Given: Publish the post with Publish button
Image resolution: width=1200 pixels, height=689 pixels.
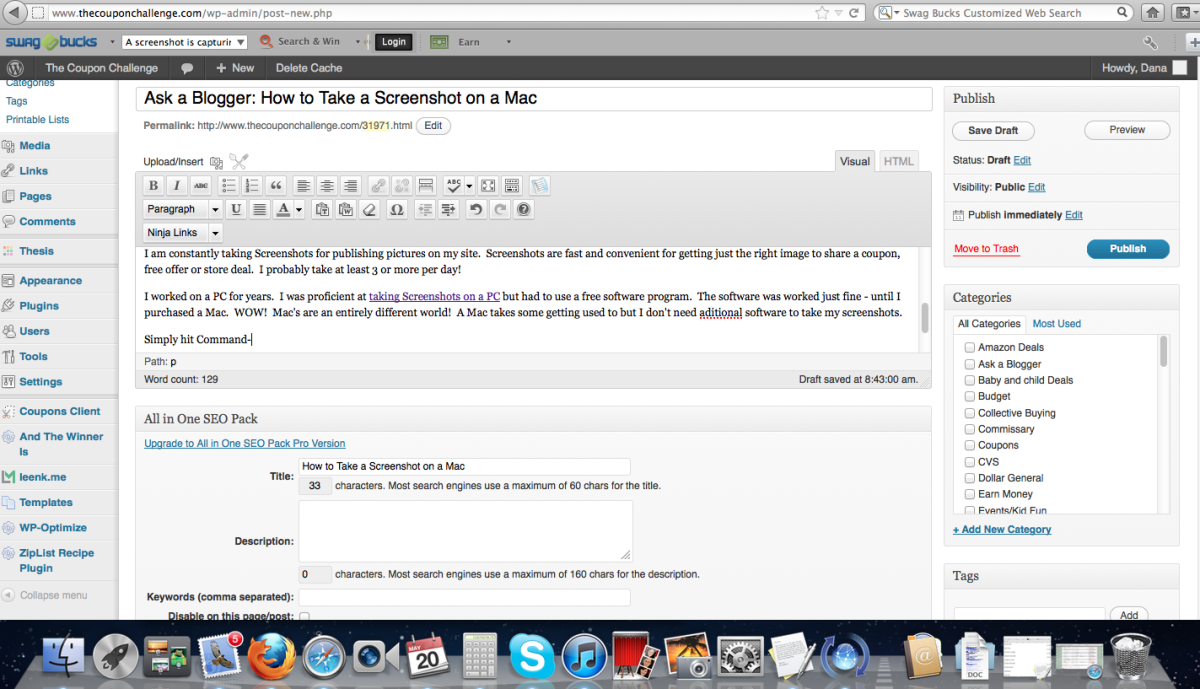Looking at the screenshot, I should pos(1127,248).
